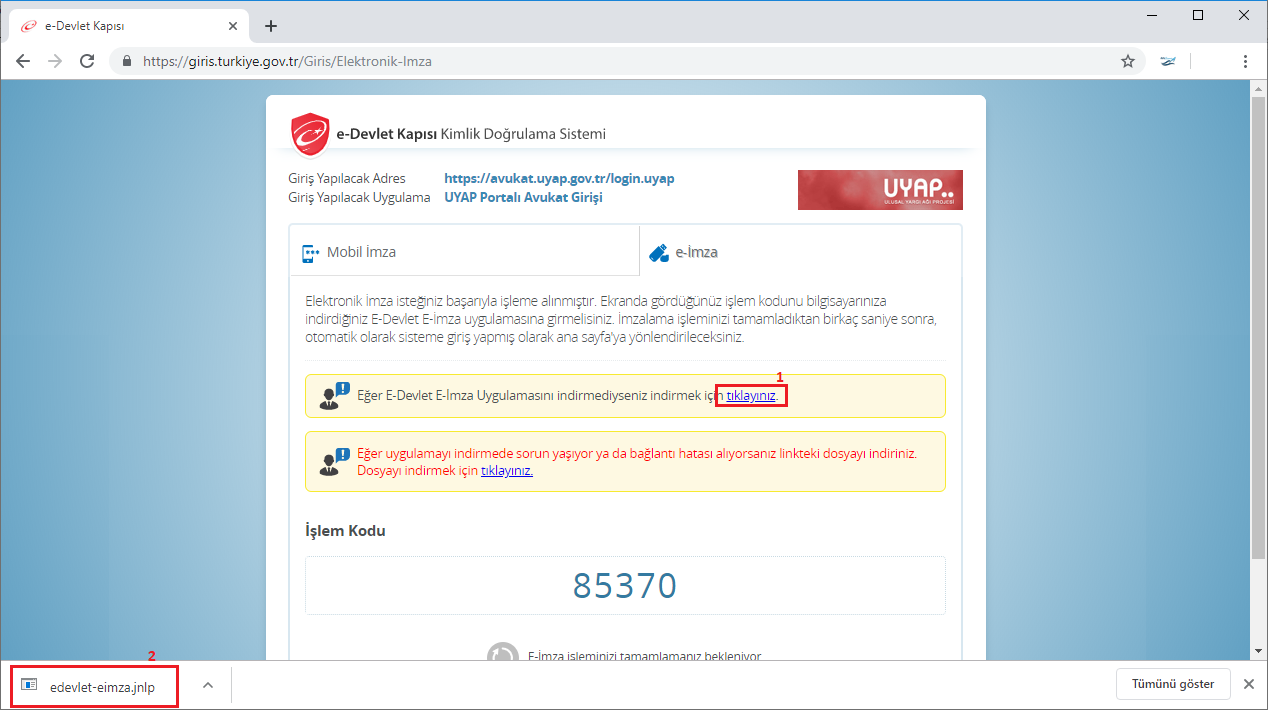The image size is (1268, 710).
Task: Click the 'Giriş Yapılacak Adres' label
Action: coord(347,179)
